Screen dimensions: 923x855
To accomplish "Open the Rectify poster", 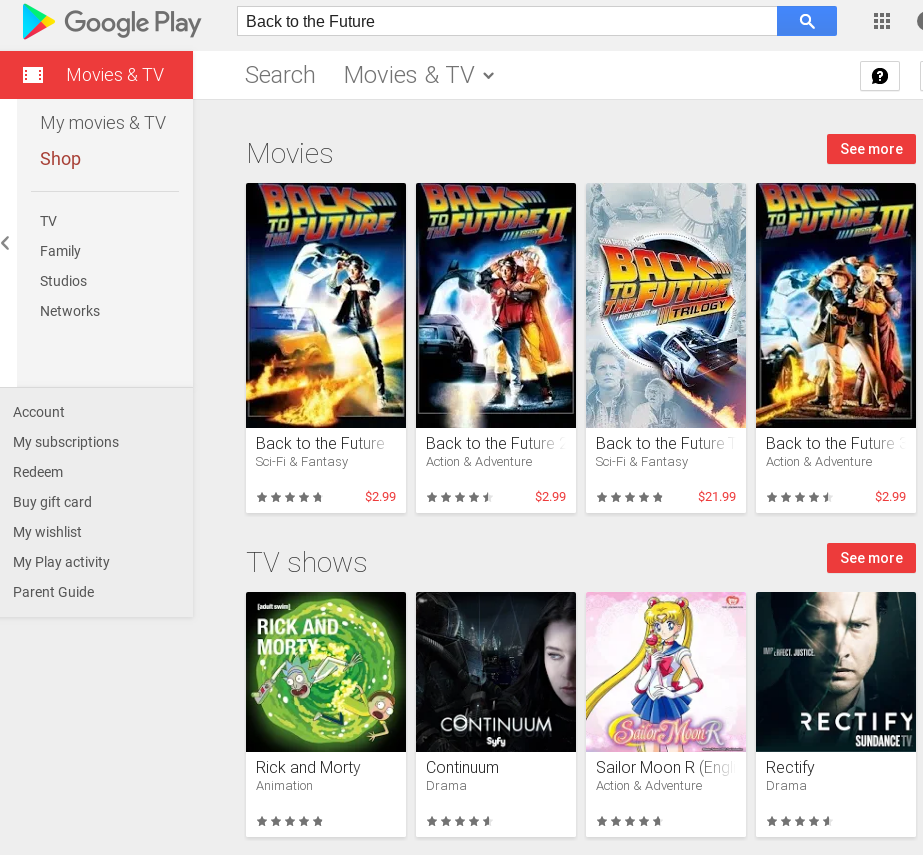I will tap(836, 672).
